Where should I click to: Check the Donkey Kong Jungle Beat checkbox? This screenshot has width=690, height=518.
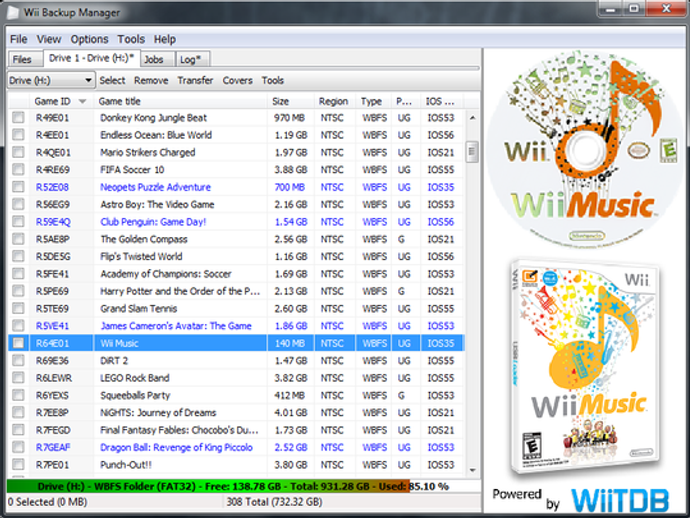point(18,118)
